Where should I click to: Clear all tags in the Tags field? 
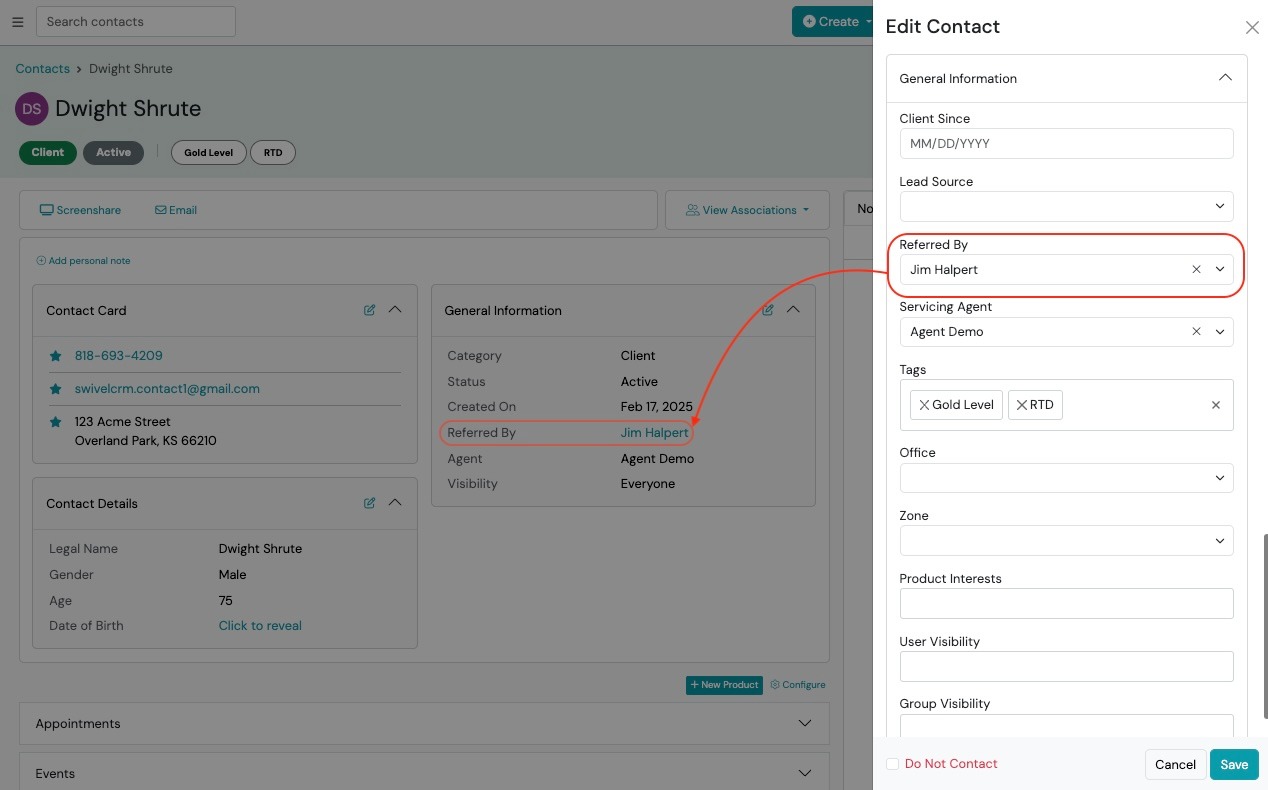point(1216,405)
